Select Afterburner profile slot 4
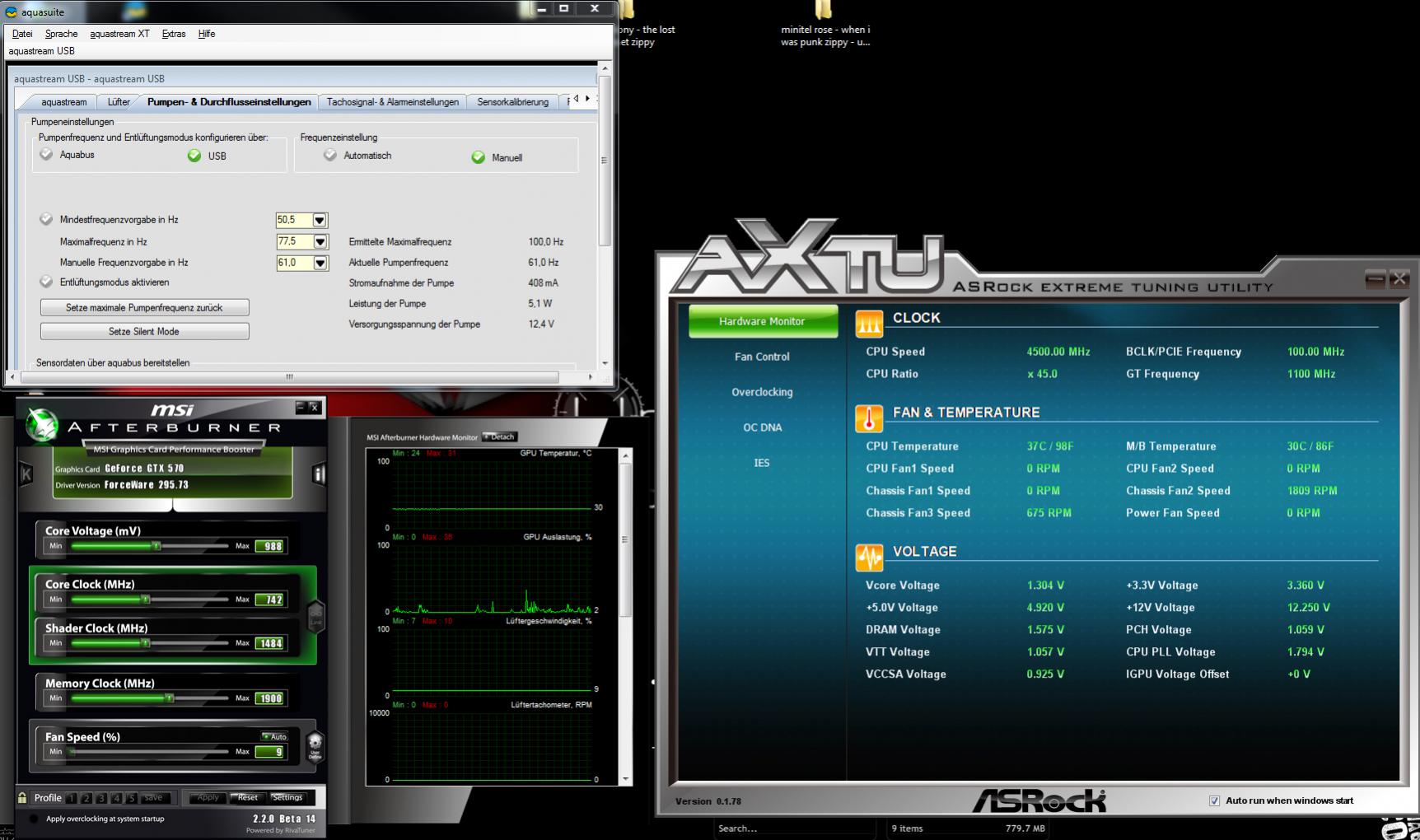The image size is (1420, 840). [116, 798]
